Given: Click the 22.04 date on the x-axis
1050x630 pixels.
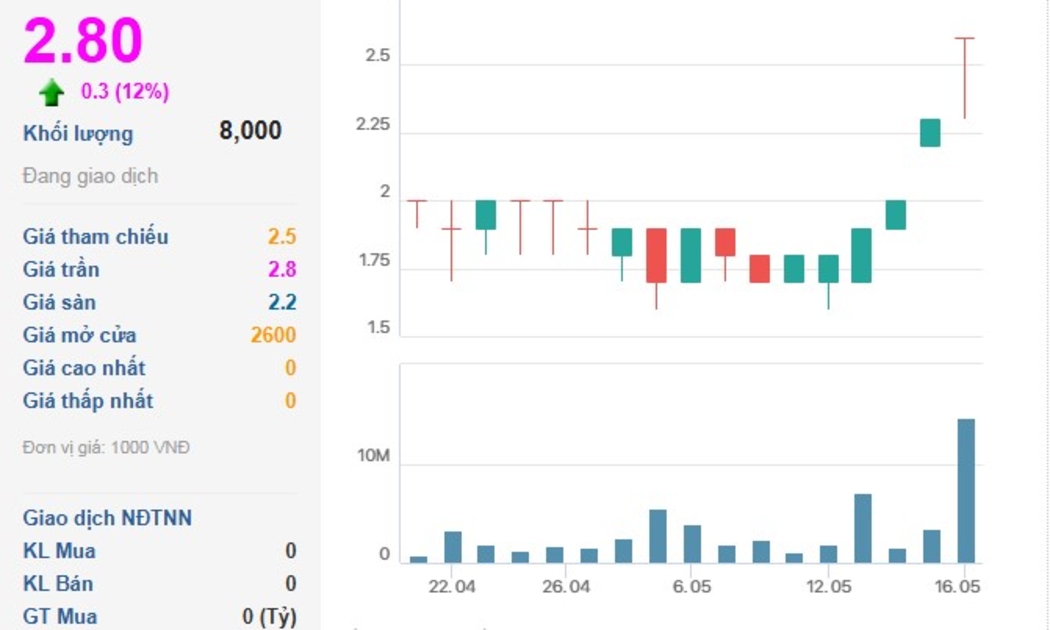Looking at the screenshot, I should [x=452, y=587].
